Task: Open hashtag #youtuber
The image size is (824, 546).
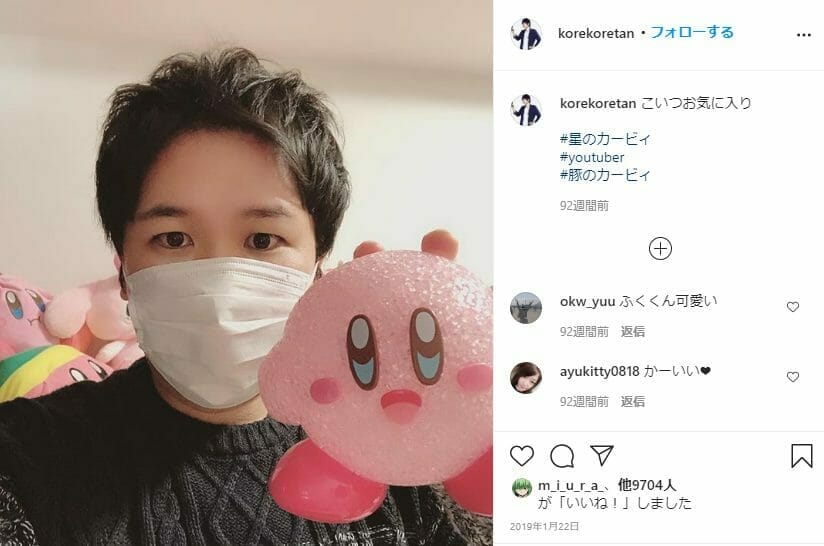Action: pyautogui.click(x=592, y=157)
